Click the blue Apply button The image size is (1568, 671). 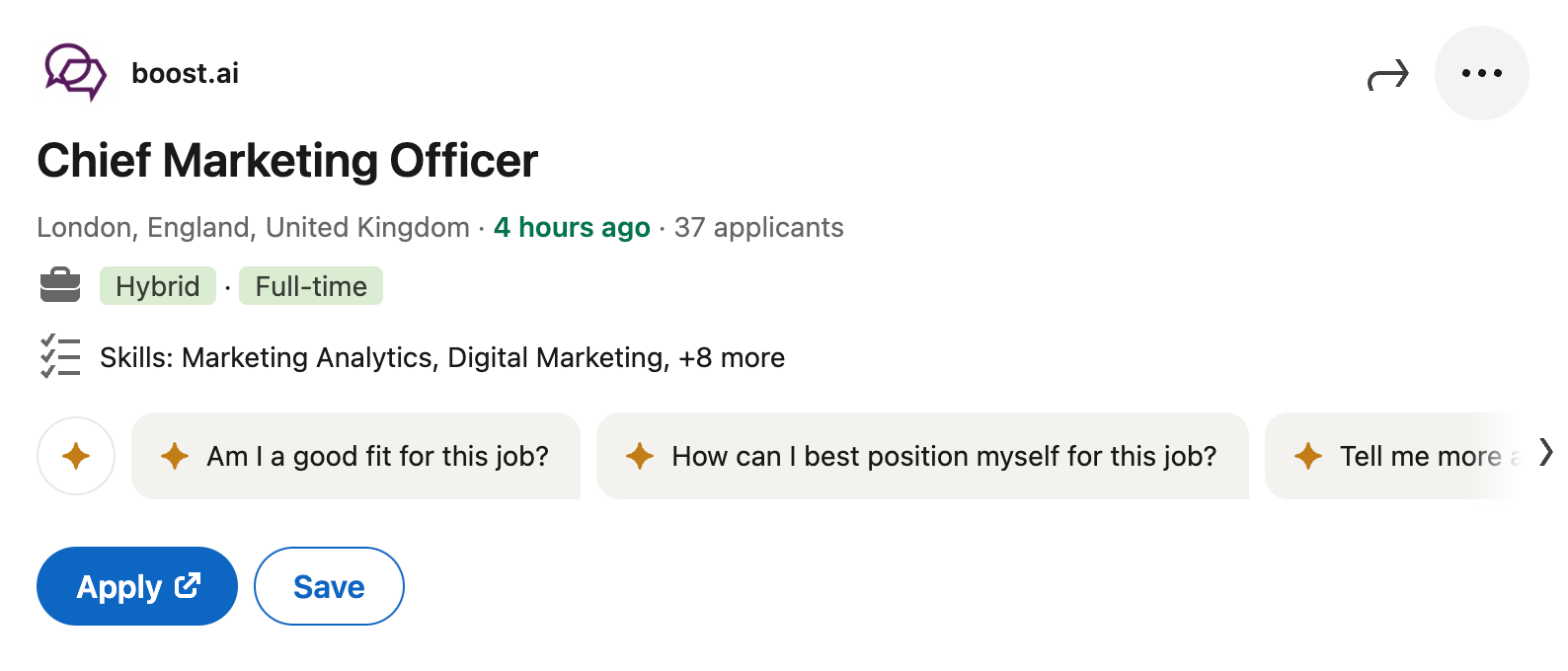click(x=136, y=585)
